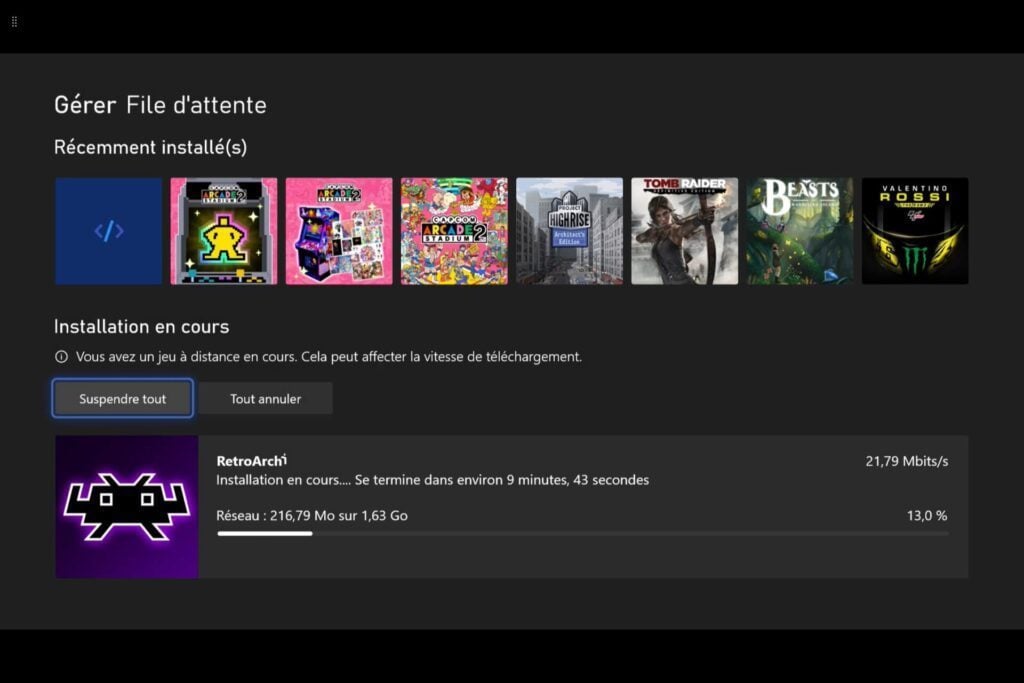Click the dotted grip icon at top-left
This screenshot has width=1024, height=683.
tap(14, 22)
